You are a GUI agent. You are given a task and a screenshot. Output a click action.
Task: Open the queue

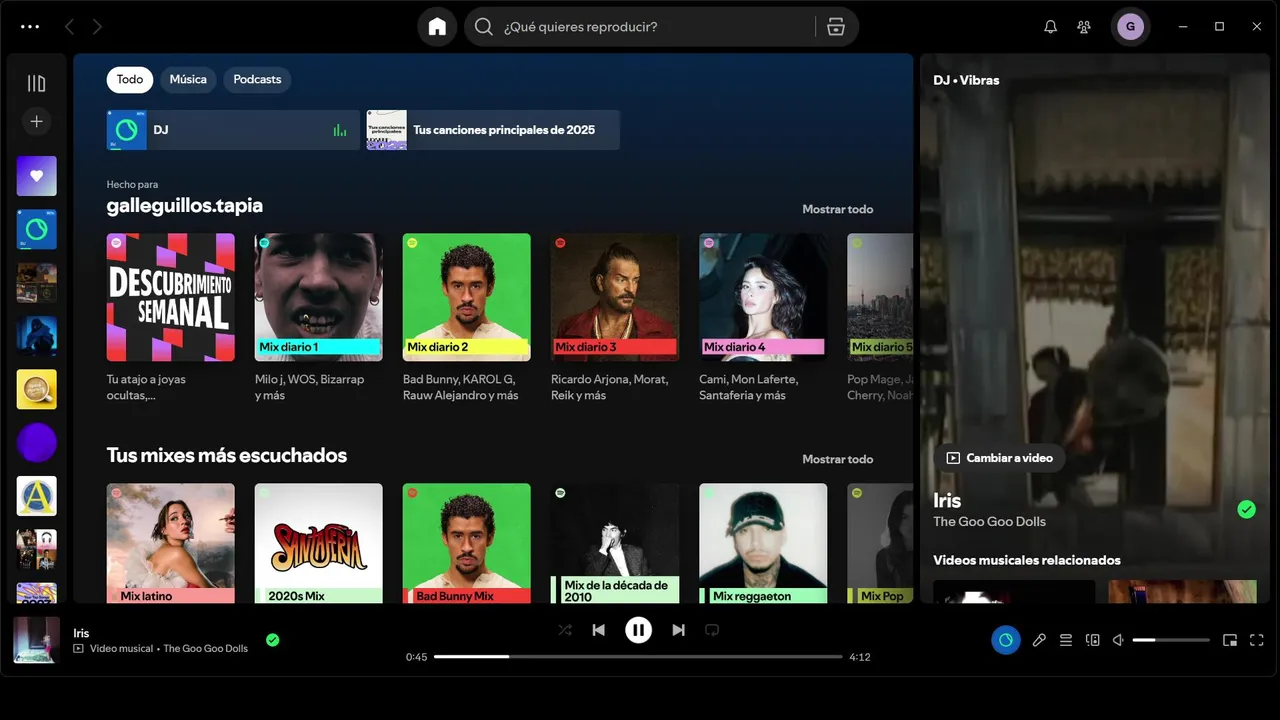[x=1066, y=640]
